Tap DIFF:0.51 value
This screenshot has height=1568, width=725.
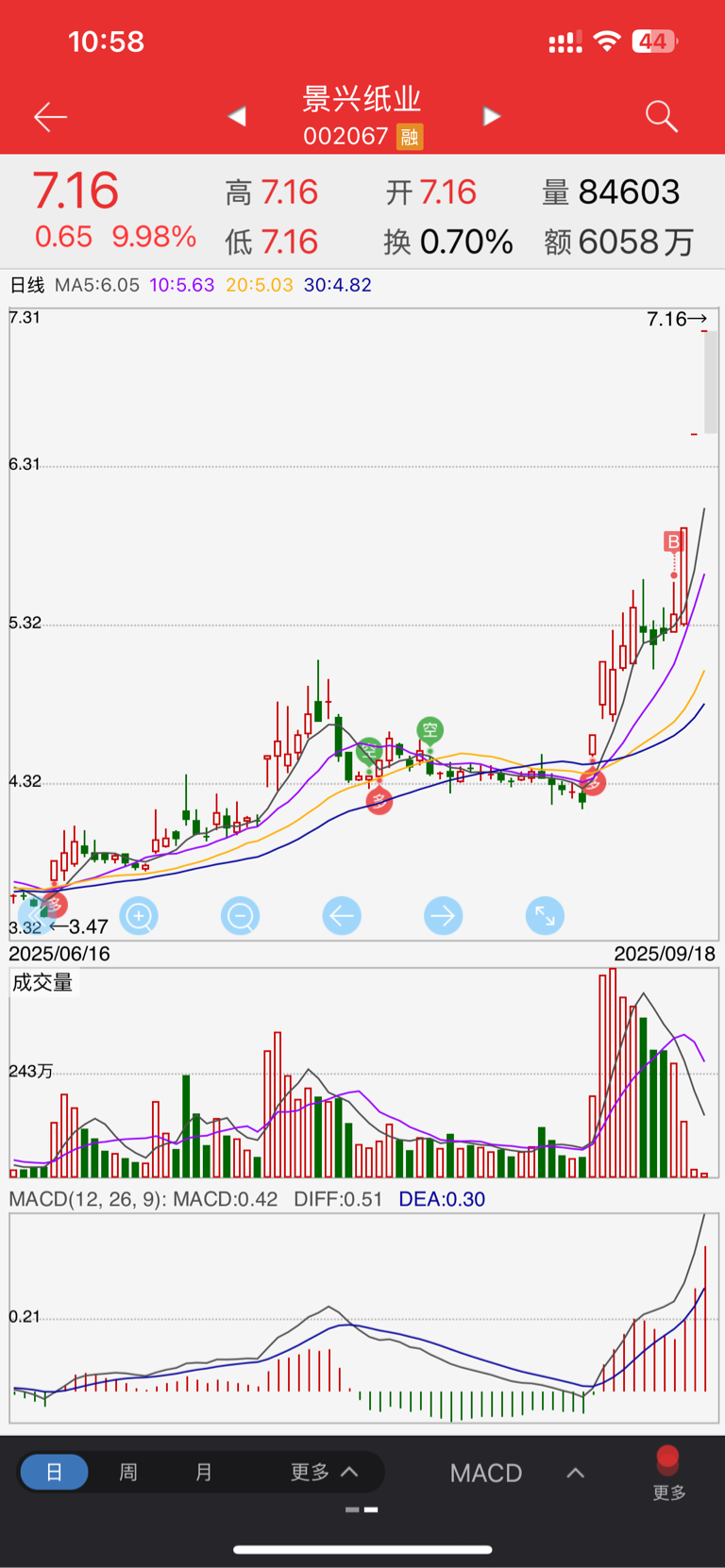point(338,1199)
